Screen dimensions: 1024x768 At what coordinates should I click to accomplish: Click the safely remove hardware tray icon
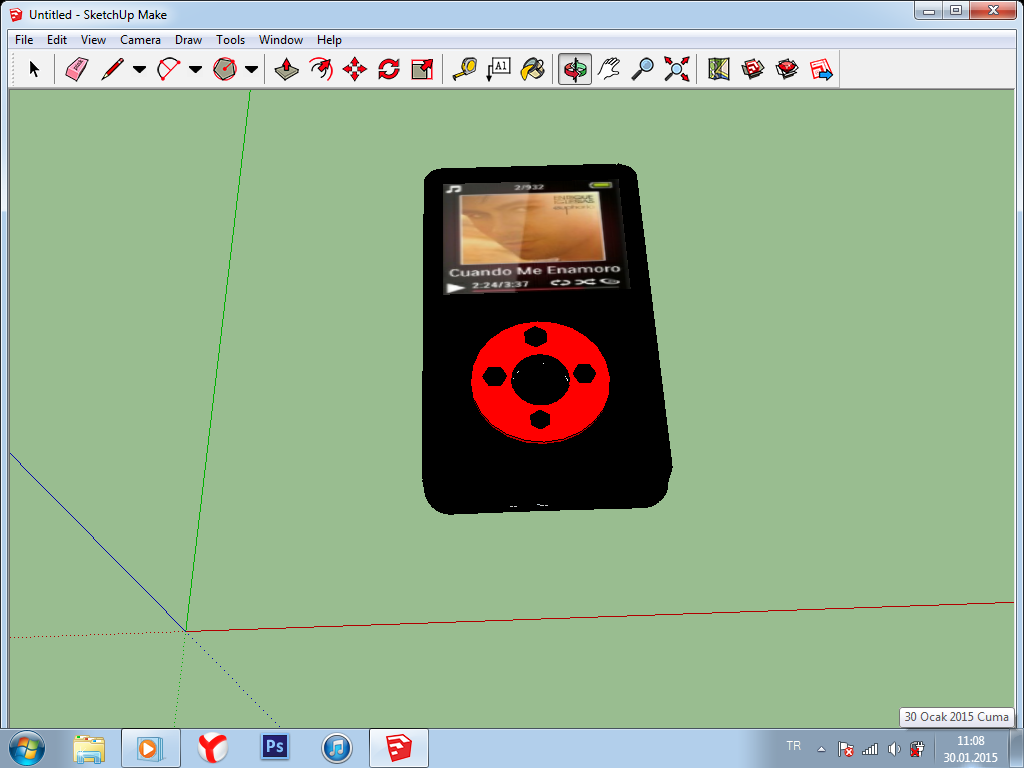[918, 749]
